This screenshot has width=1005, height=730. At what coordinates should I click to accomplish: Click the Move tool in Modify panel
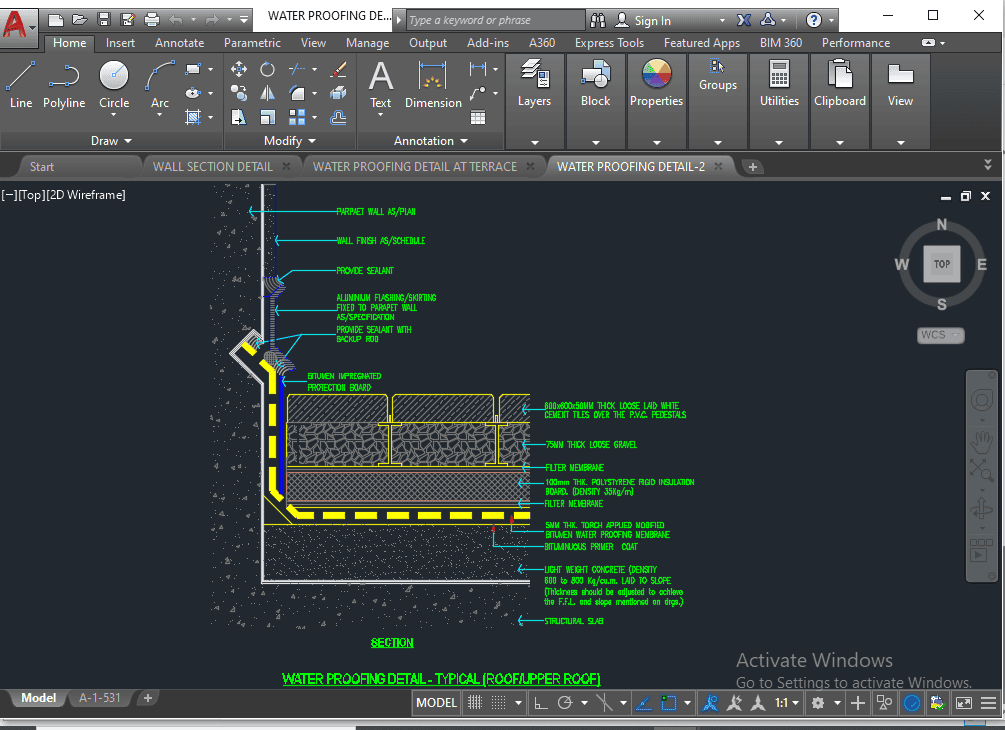pyautogui.click(x=239, y=69)
